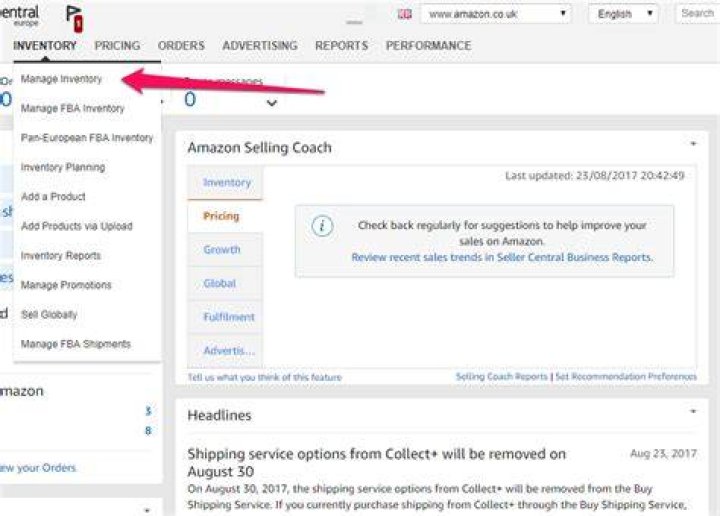Collapse the Amazon Selling Coach panel arrow
Screen dimensions: 720x516
(x=693, y=144)
